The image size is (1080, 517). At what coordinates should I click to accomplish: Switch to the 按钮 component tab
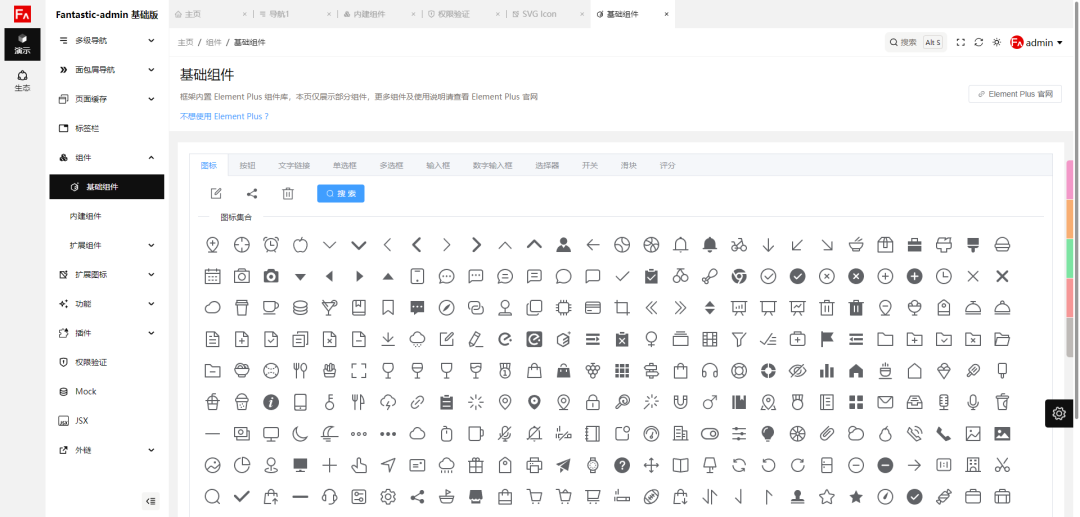247,165
